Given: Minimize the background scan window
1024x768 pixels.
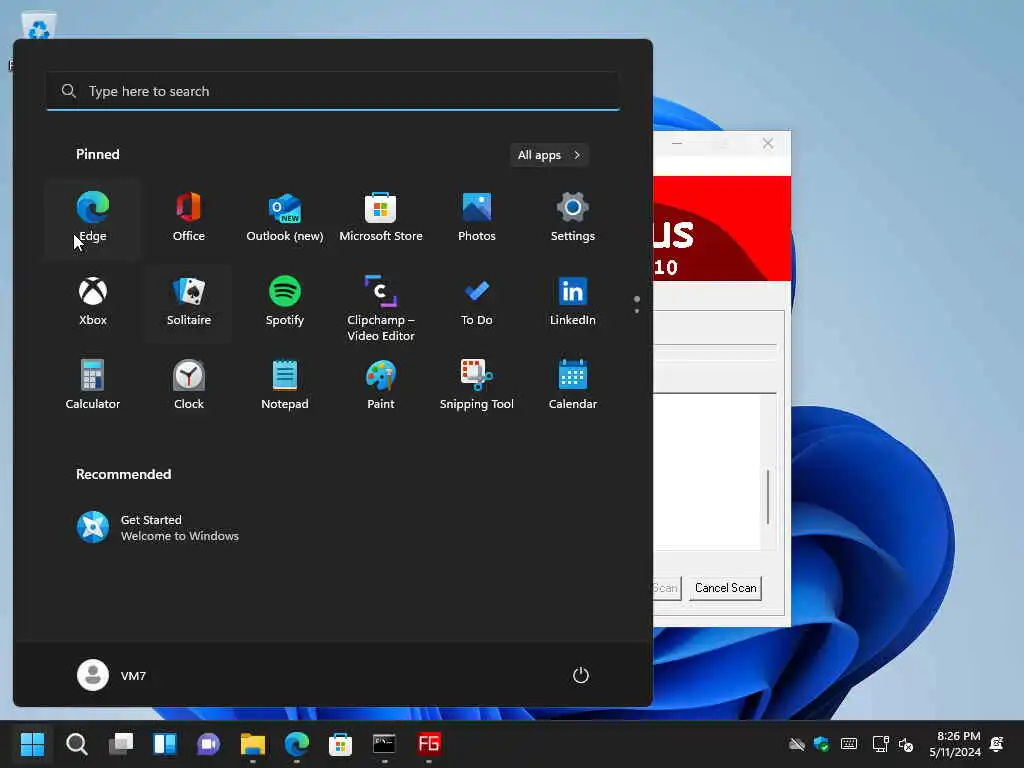Looking at the screenshot, I should pyautogui.click(x=677, y=144).
